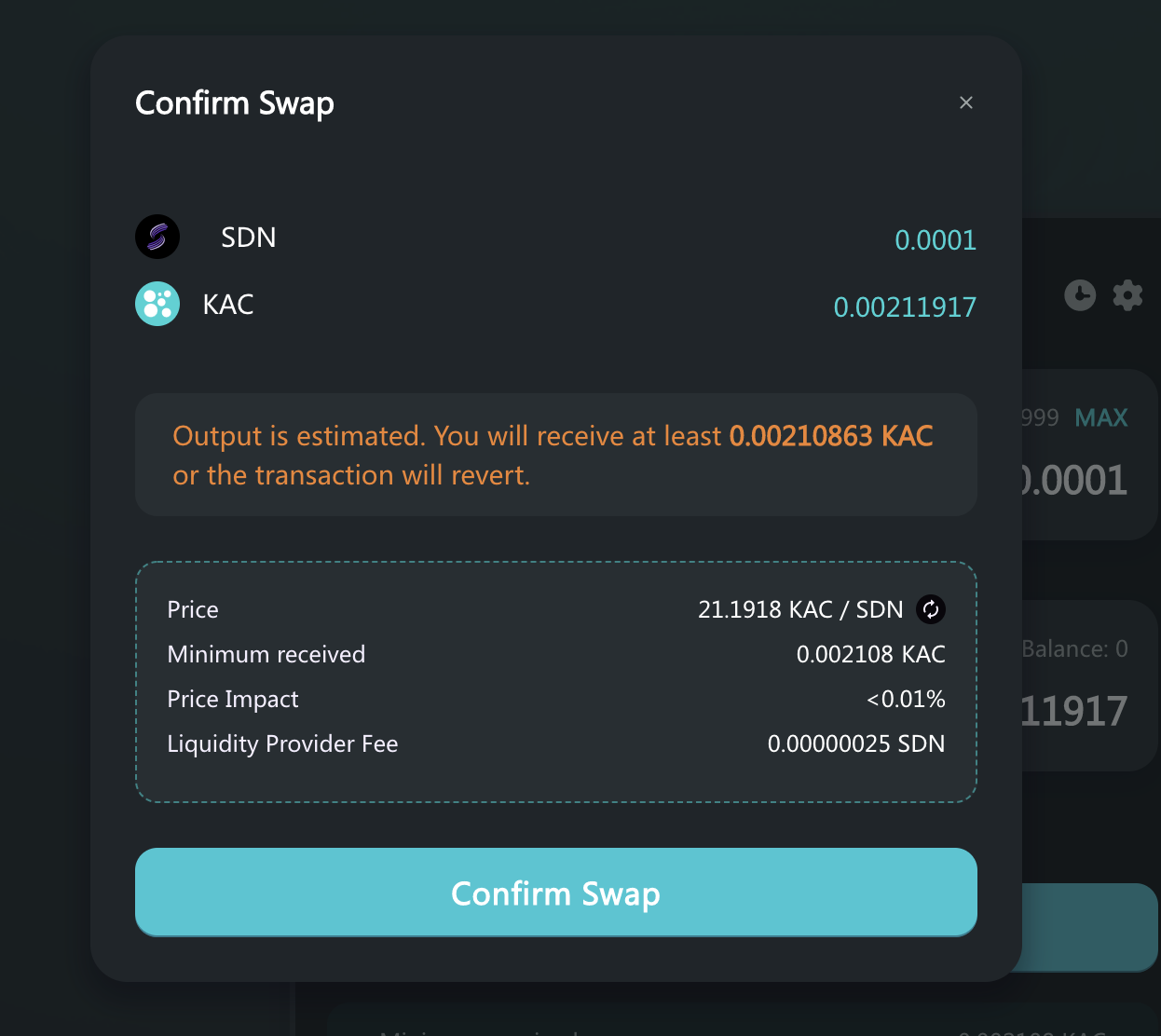This screenshot has height=1036, width=1161.
Task: Click the Confirm Swap dialog title
Action: tap(235, 103)
